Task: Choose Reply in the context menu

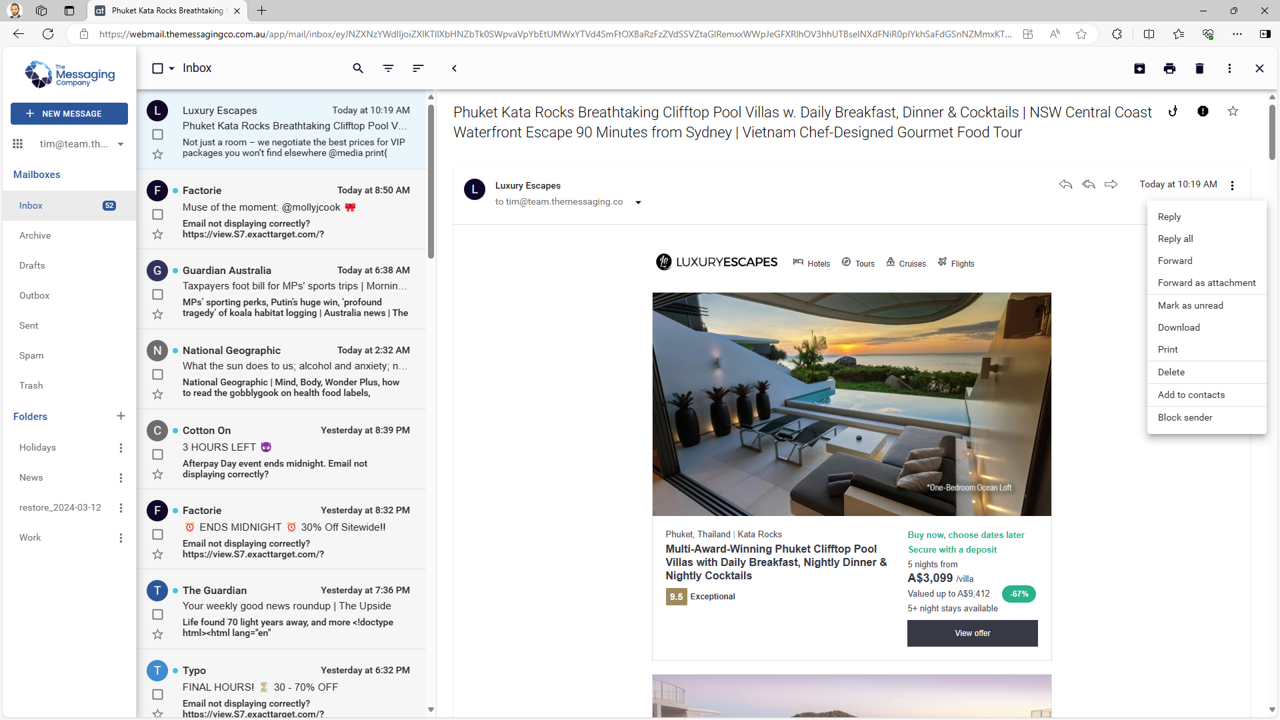Action: point(1207,217)
